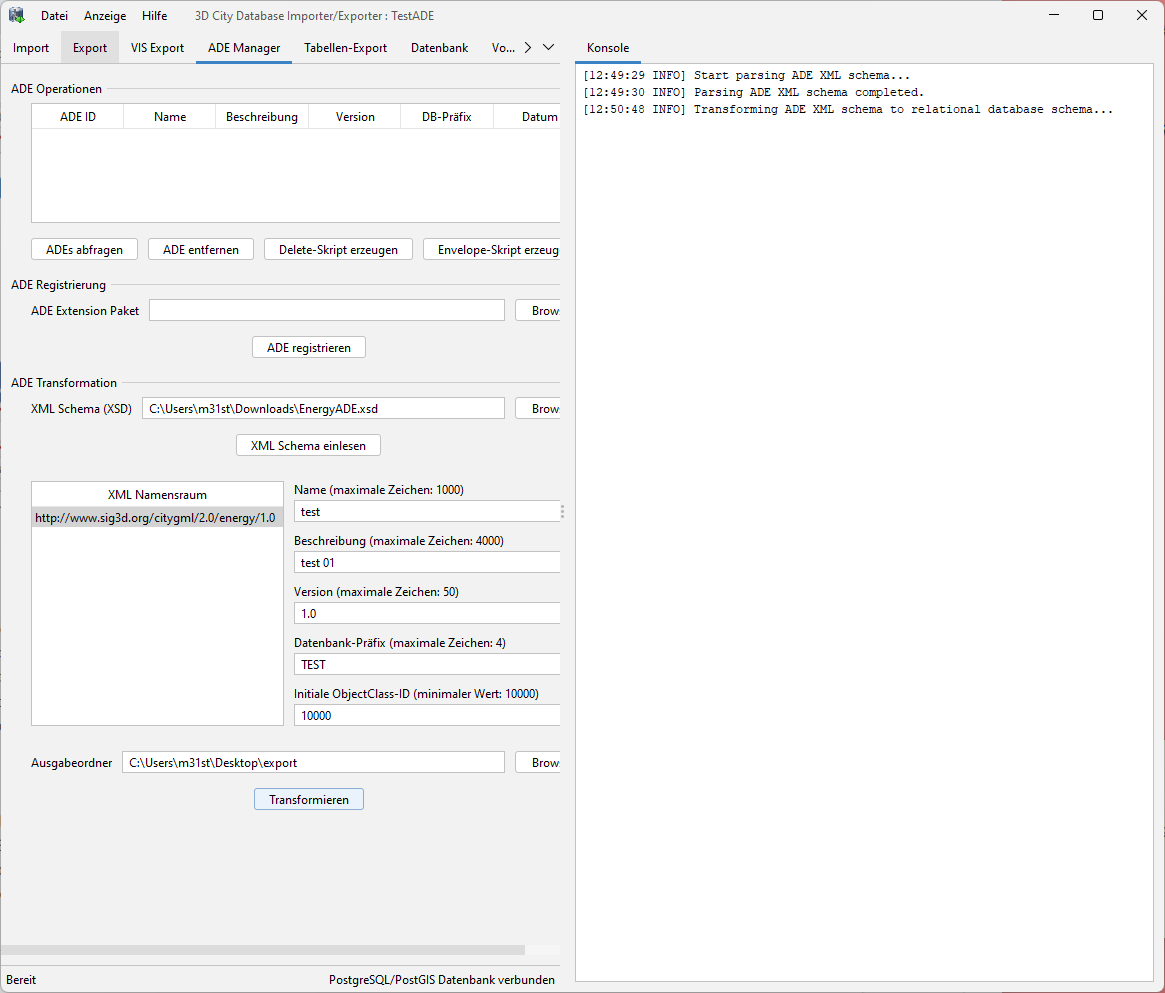1165x993 pixels.
Task: Click the horizontal scrollbar at bottom
Action: pos(263,950)
